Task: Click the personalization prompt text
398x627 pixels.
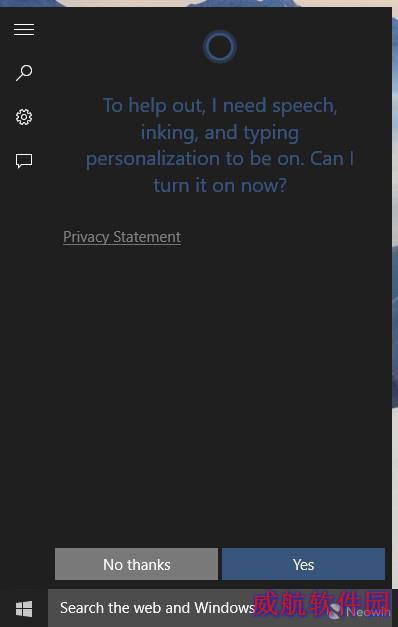Action: click(220, 145)
